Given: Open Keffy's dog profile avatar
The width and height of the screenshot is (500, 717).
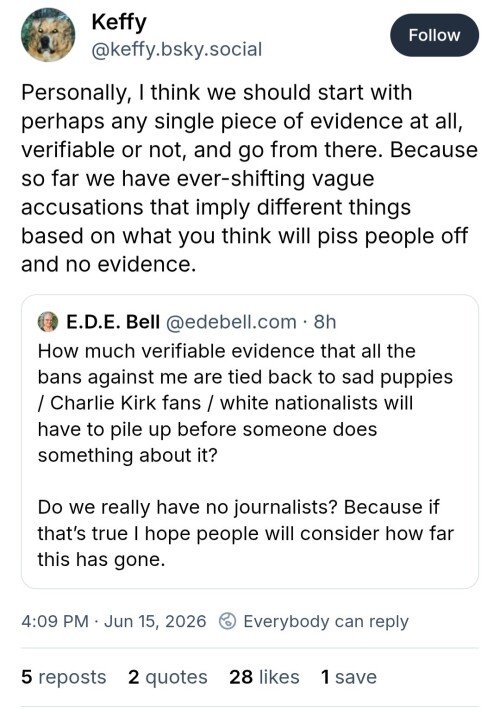Looking at the screenshot, I should [x=48, y=35].
